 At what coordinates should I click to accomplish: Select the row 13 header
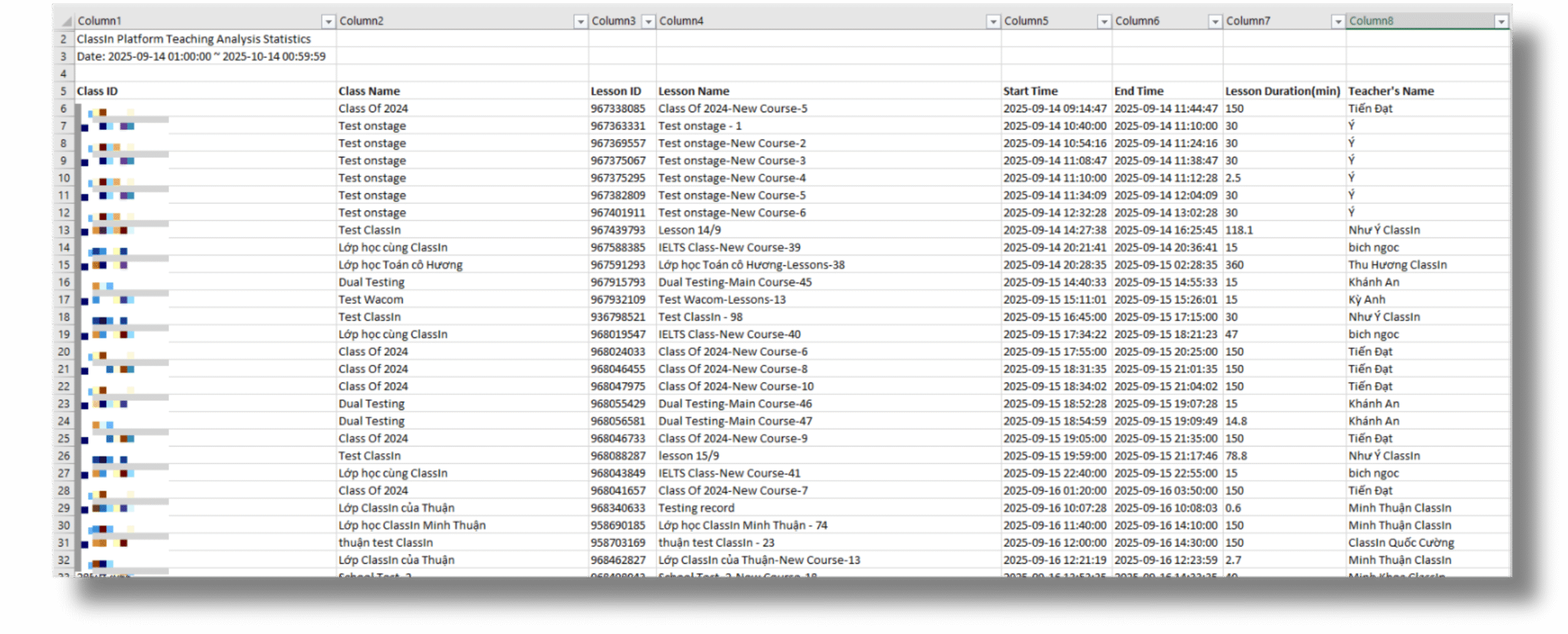(x=64, y=230)
